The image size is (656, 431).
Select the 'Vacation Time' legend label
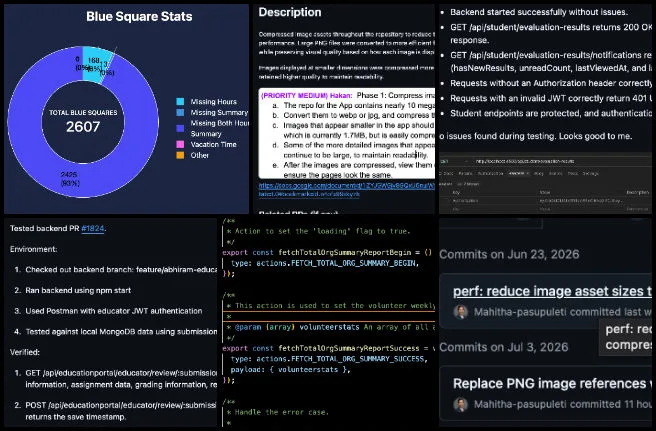click(213, 144)
